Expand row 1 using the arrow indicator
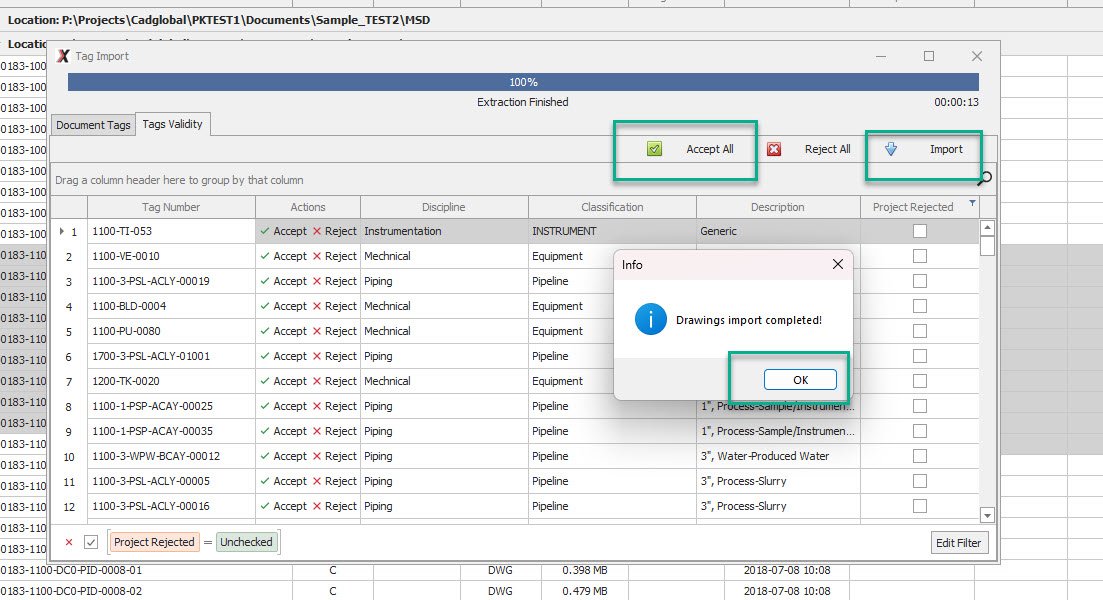 [x=62, y=231]
